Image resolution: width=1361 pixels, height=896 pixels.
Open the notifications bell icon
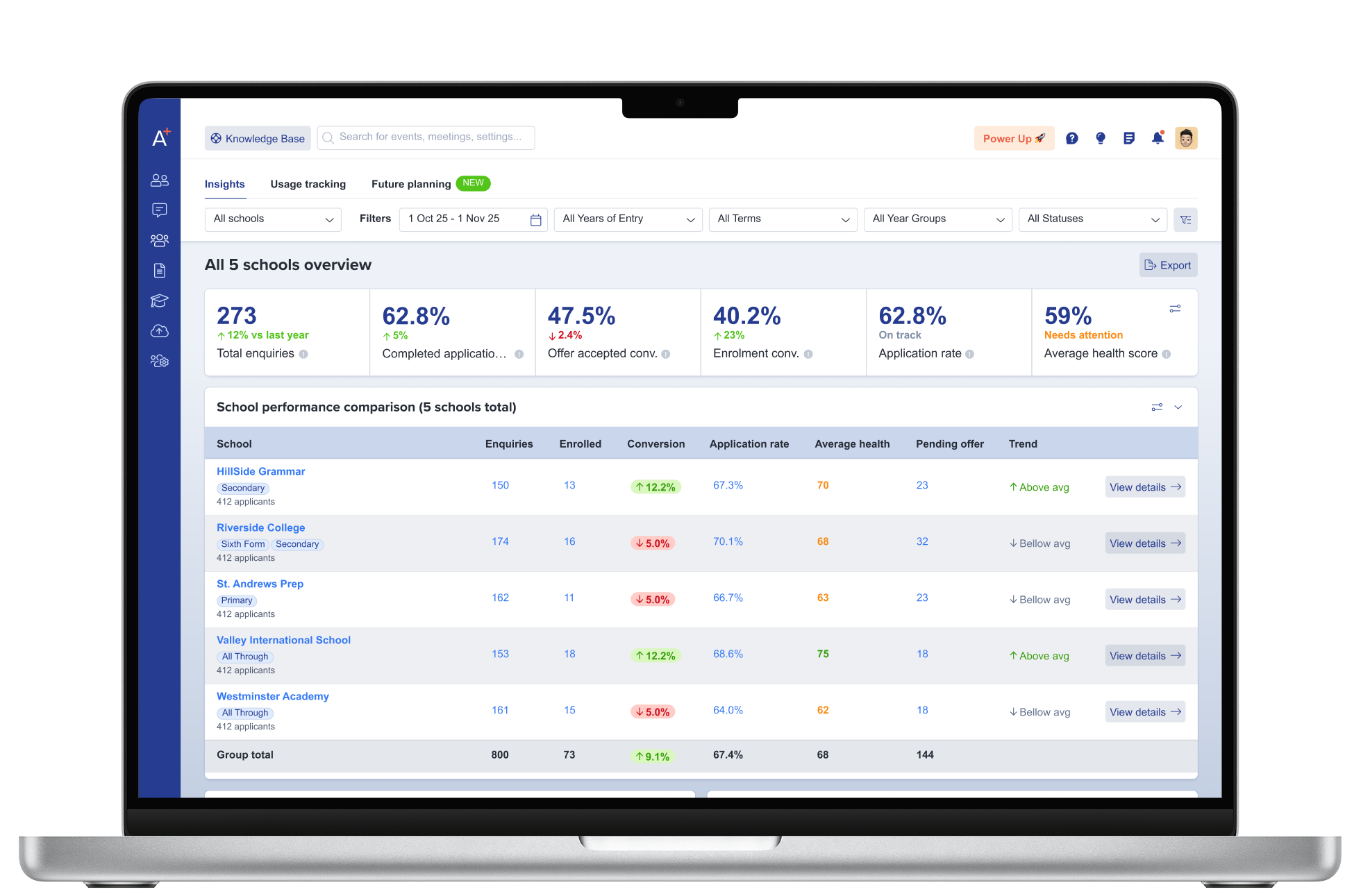(1158, 137)
